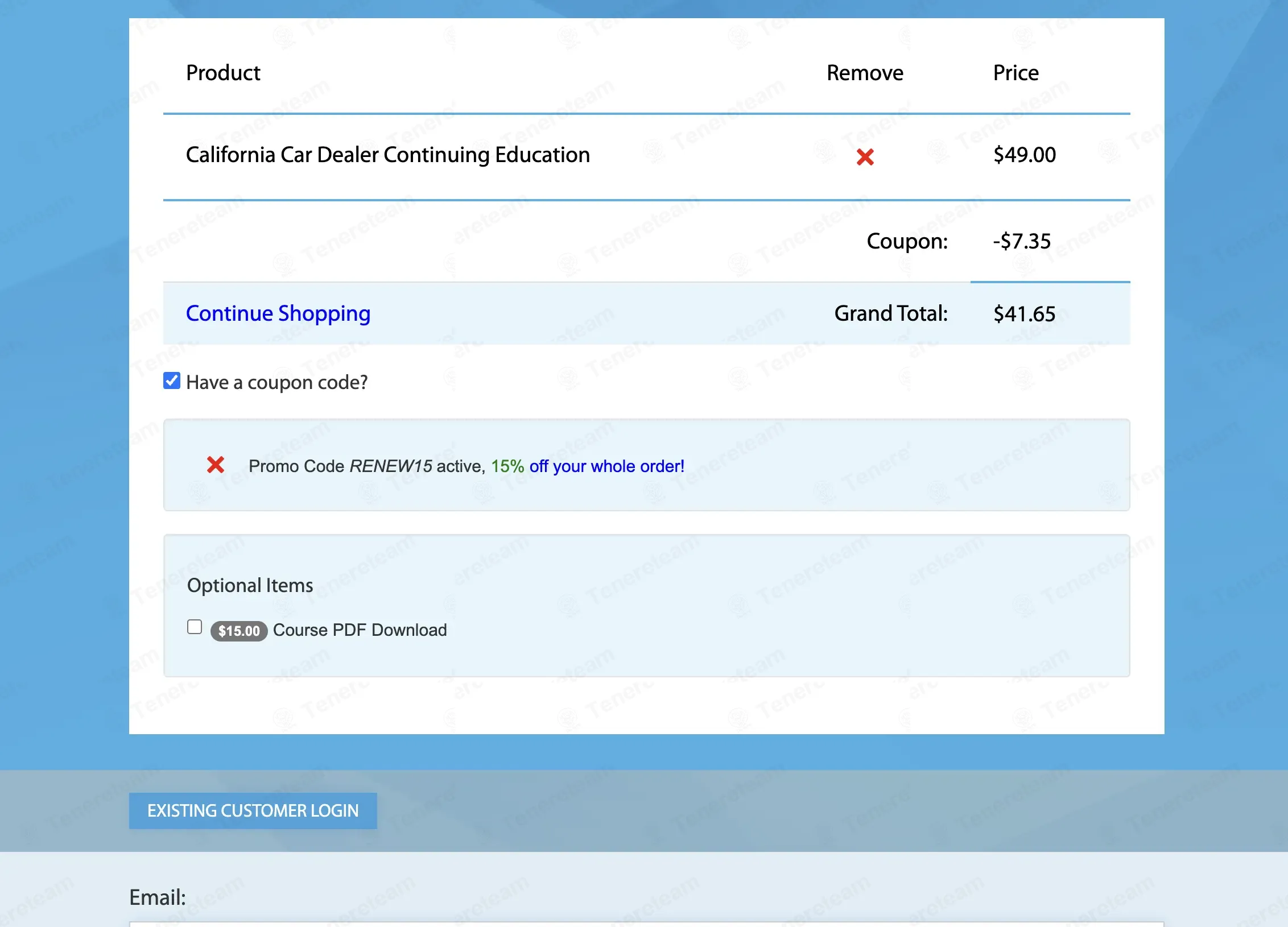Remove California Car Dealer course from cart

point(865,157)
